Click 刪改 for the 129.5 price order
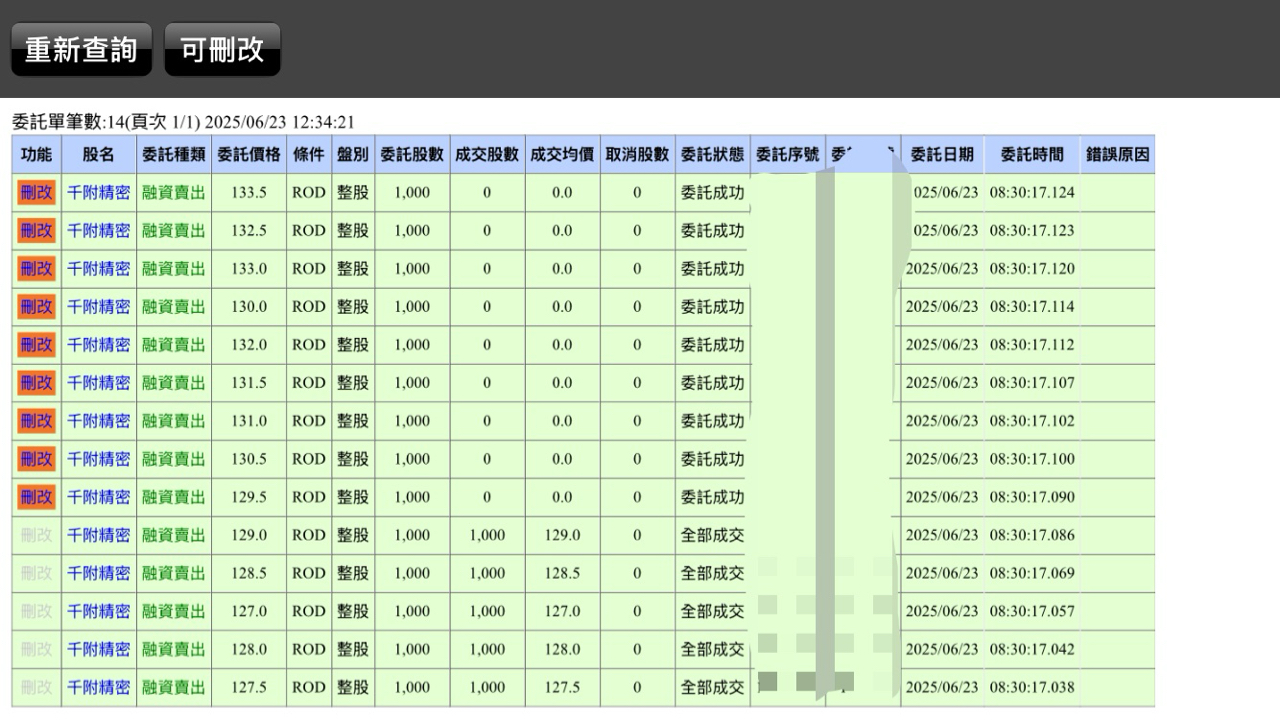 [36, 496]
